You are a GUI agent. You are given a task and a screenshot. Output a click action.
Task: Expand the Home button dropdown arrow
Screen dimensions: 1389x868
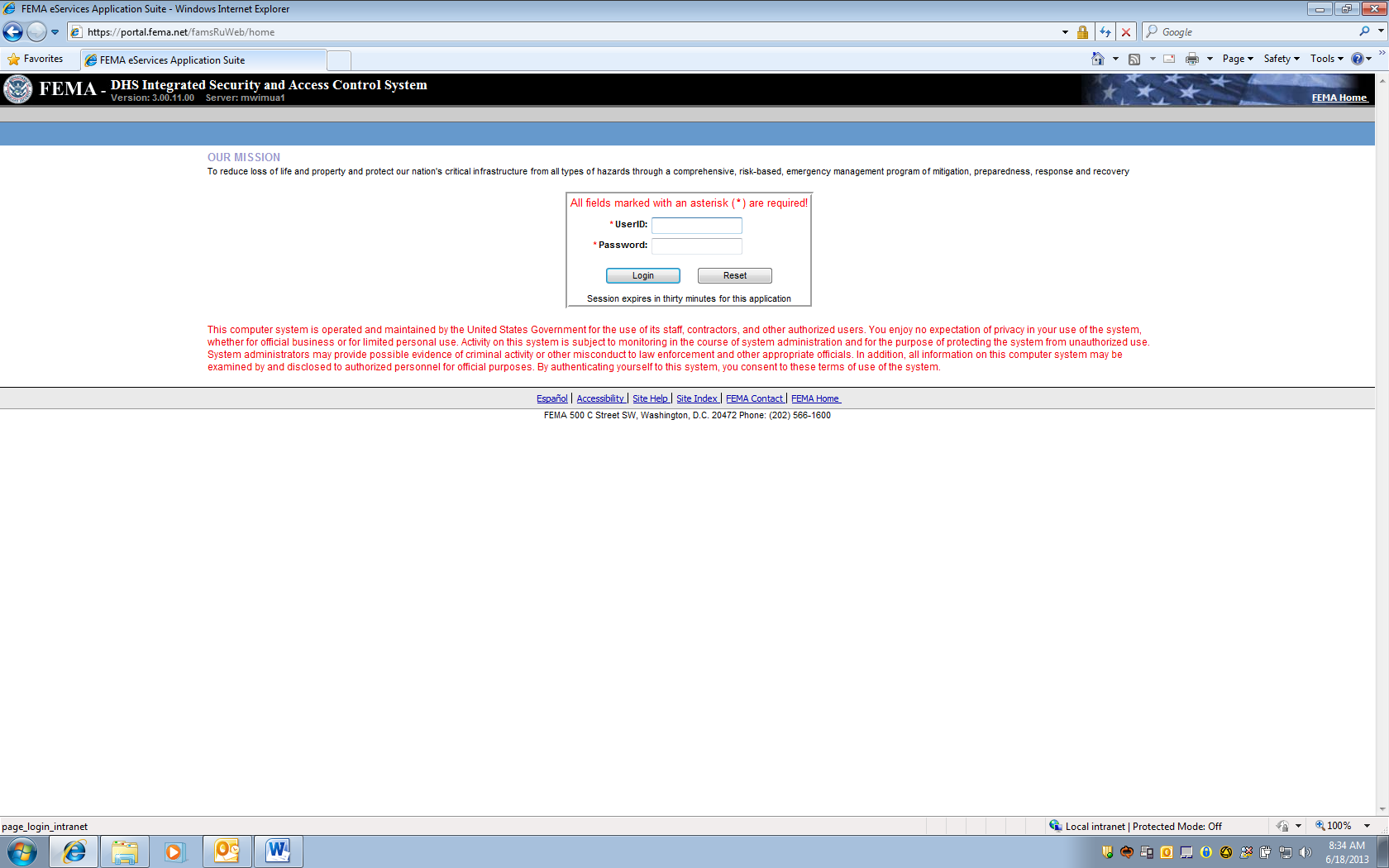click(1115, 59)
